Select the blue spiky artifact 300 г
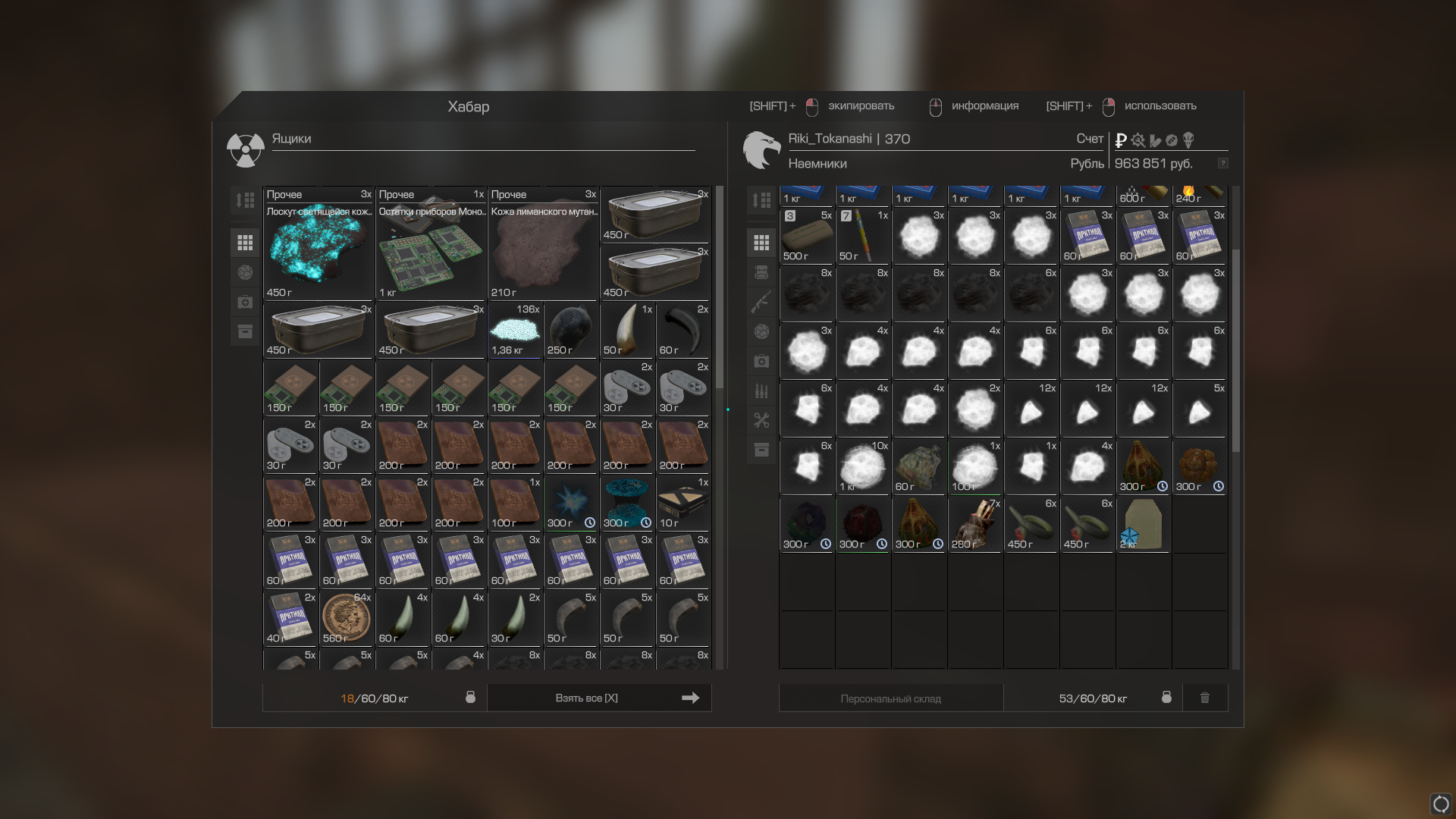This screenshot has width=1456, height=819. tap(572, 503)
